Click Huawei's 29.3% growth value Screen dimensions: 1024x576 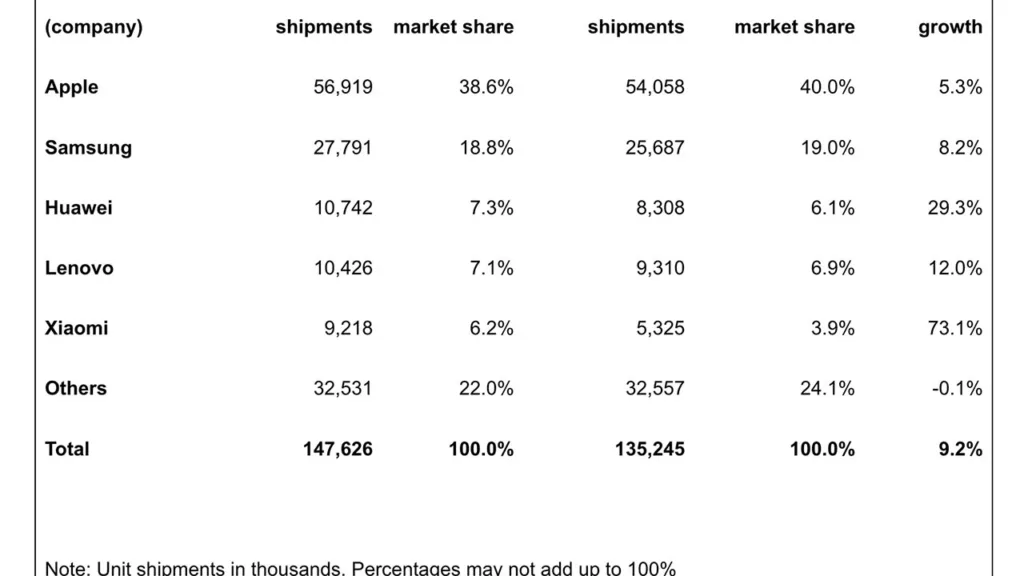click(x=955, y=208)
